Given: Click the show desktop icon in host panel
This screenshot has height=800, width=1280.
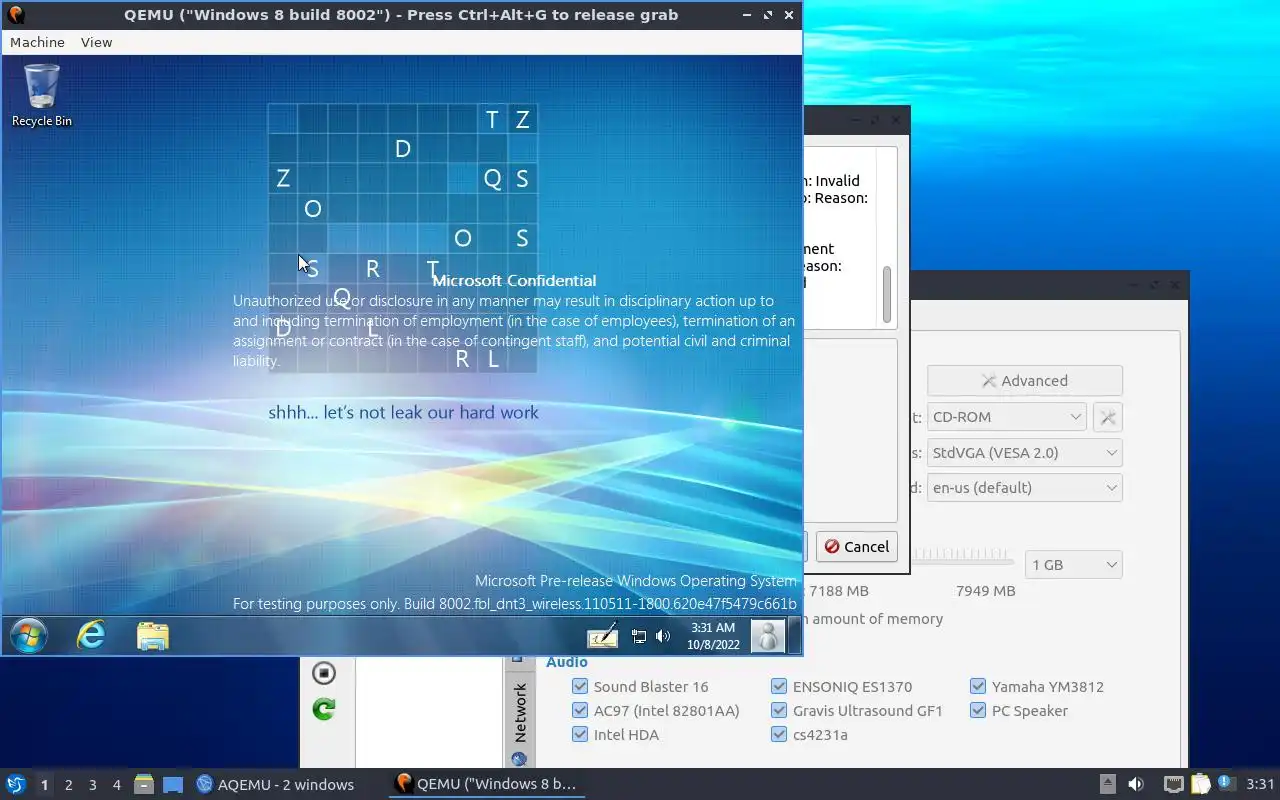Looking at the screenshot, I should [x=173, y=784].
